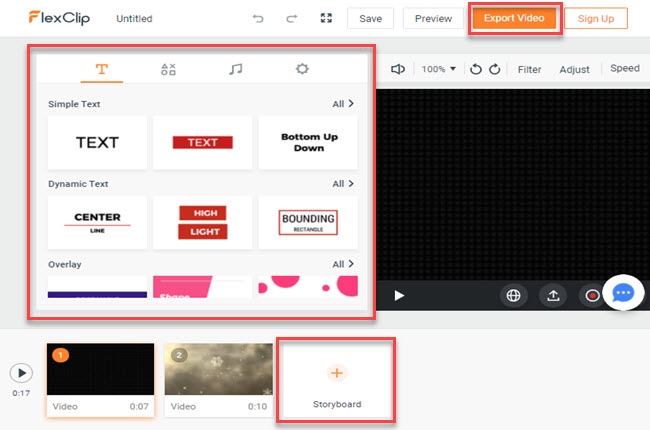Screen dimensions: 650x430
Task: Add the Bounding Rectangle dynamic text
Action: point(308,223)
